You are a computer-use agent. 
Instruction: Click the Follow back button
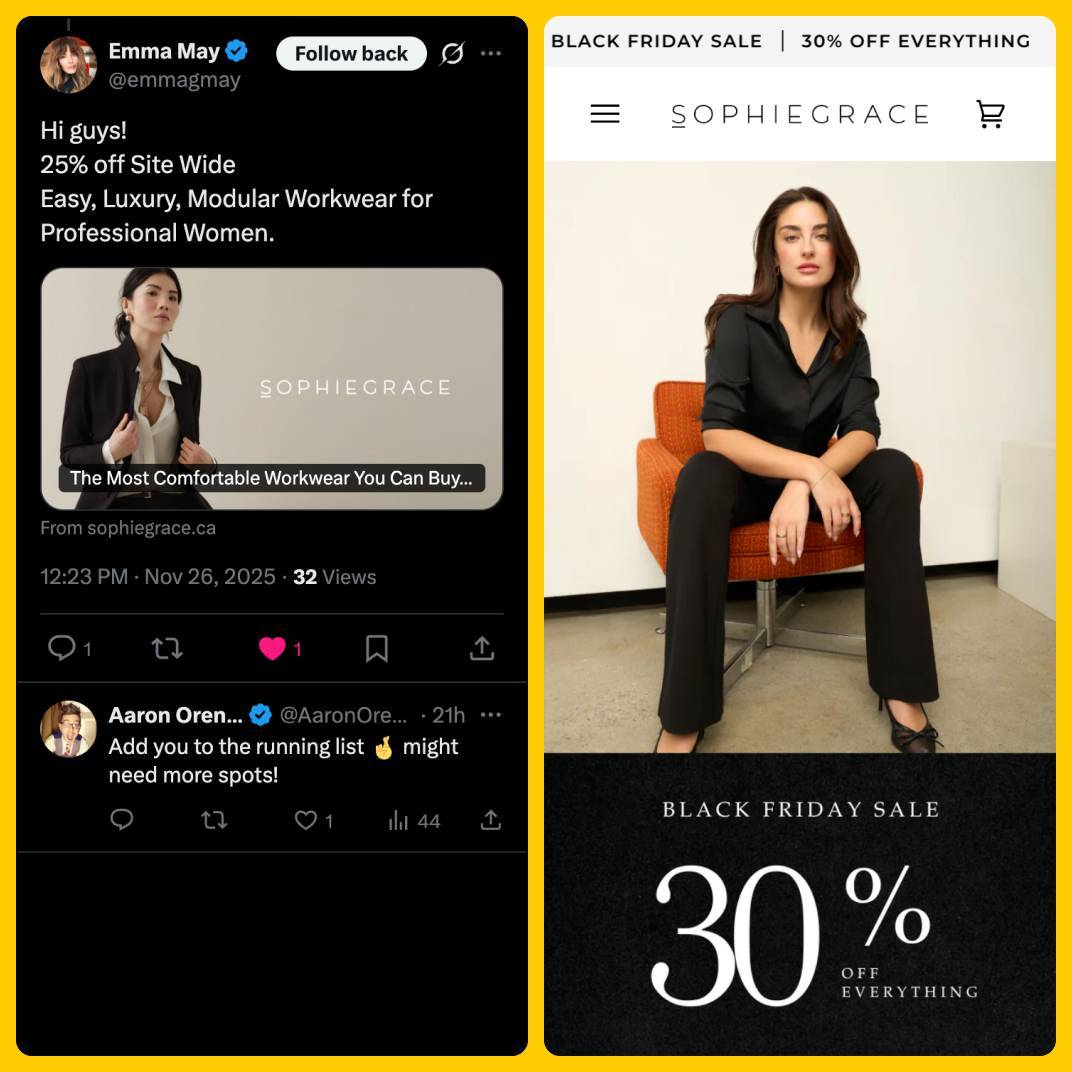point(351,53)
